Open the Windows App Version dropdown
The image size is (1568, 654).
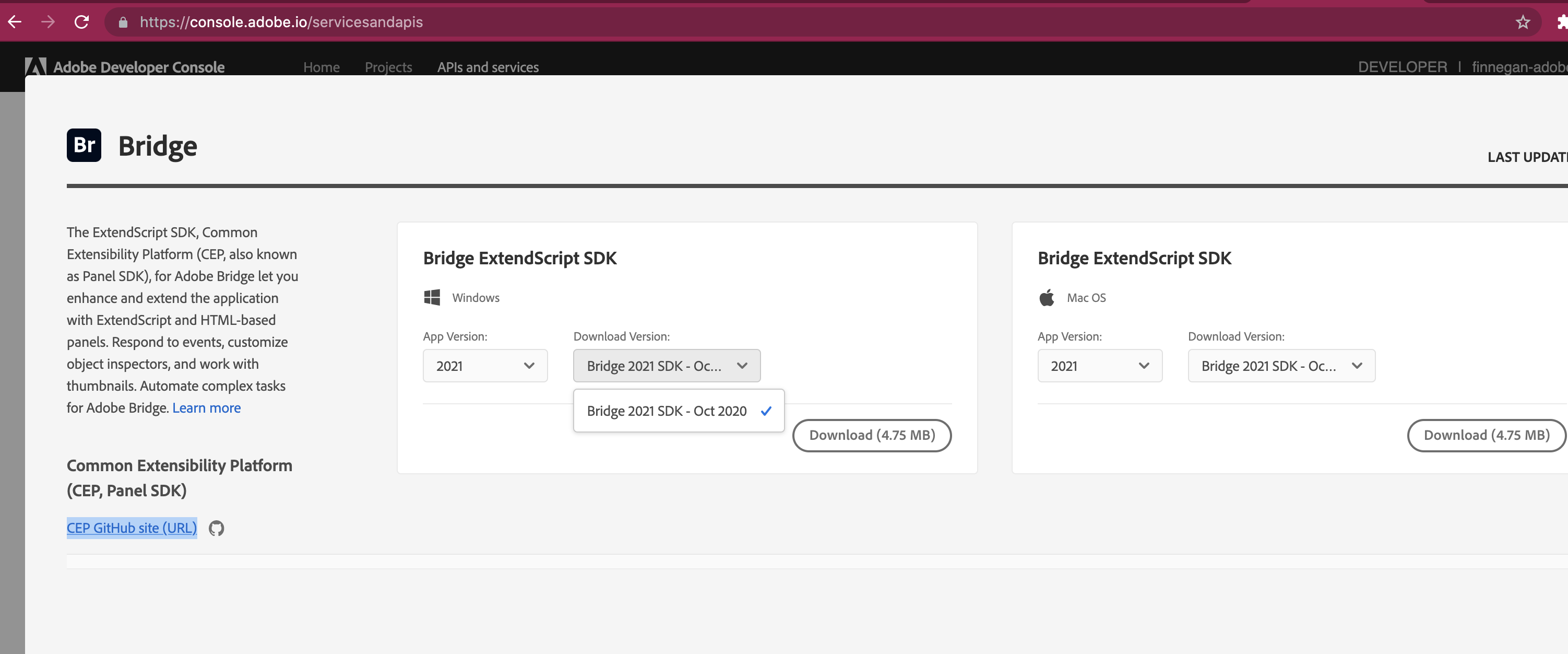(484, 365)
